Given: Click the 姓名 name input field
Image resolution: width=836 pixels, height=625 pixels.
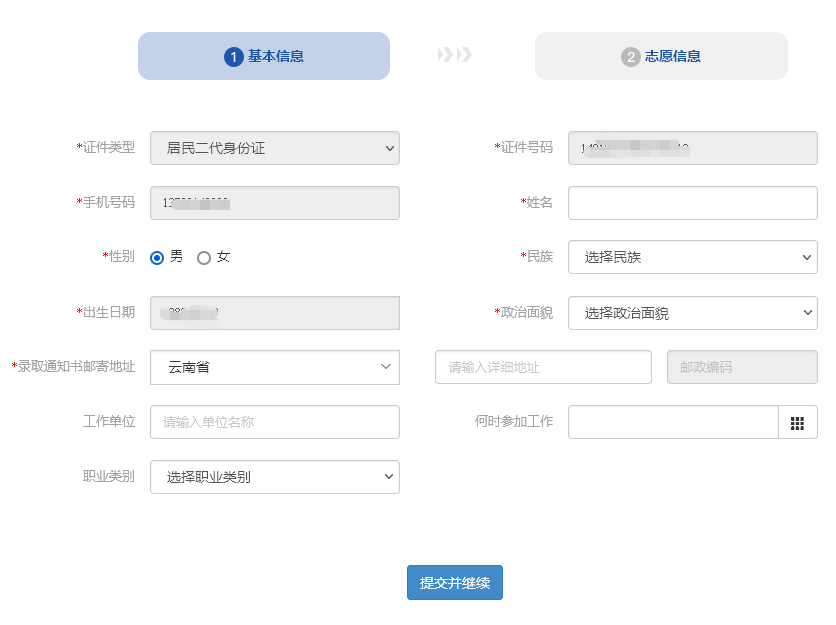Looking at the screenshot, I should pyautogui.click(x=692, y=202).
